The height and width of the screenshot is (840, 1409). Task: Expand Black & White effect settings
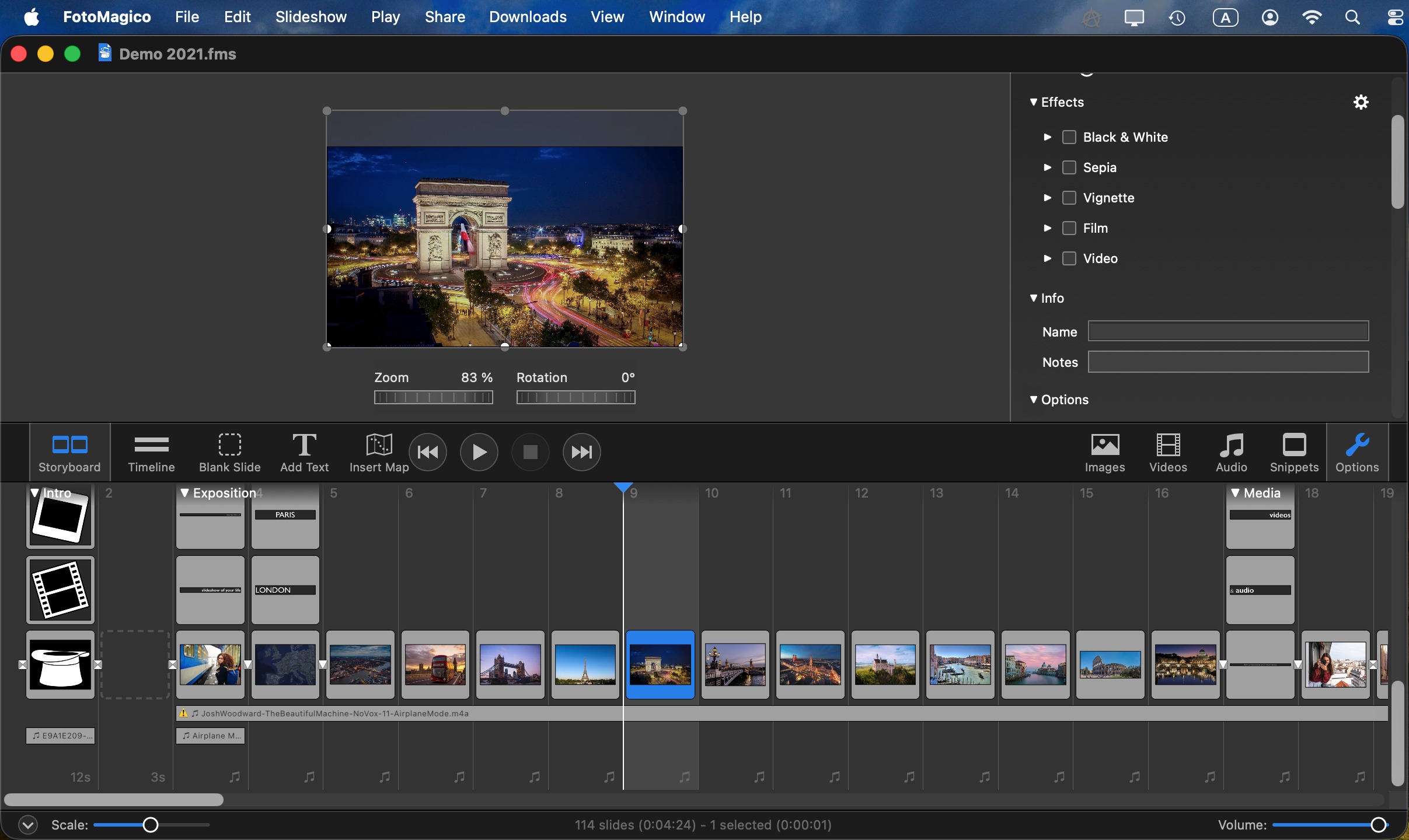coord(1048,137)
